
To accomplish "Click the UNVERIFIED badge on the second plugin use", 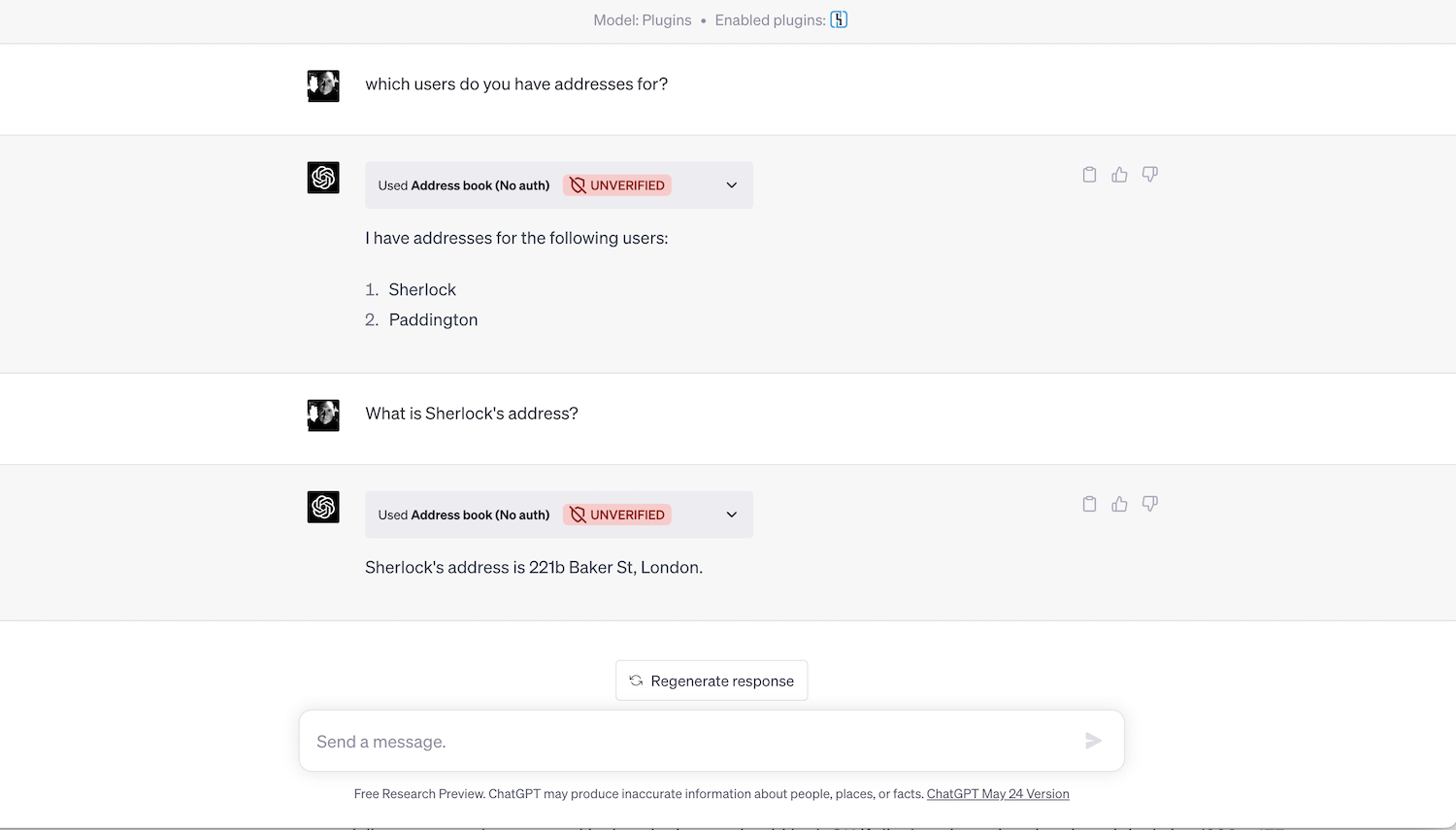I will coord(616,515).
